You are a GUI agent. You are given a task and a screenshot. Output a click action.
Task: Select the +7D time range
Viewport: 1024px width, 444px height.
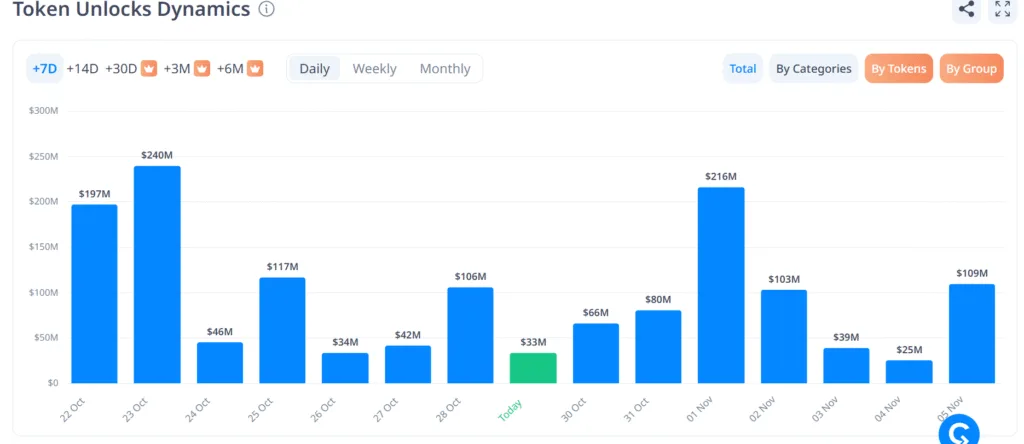coord(44,69)
